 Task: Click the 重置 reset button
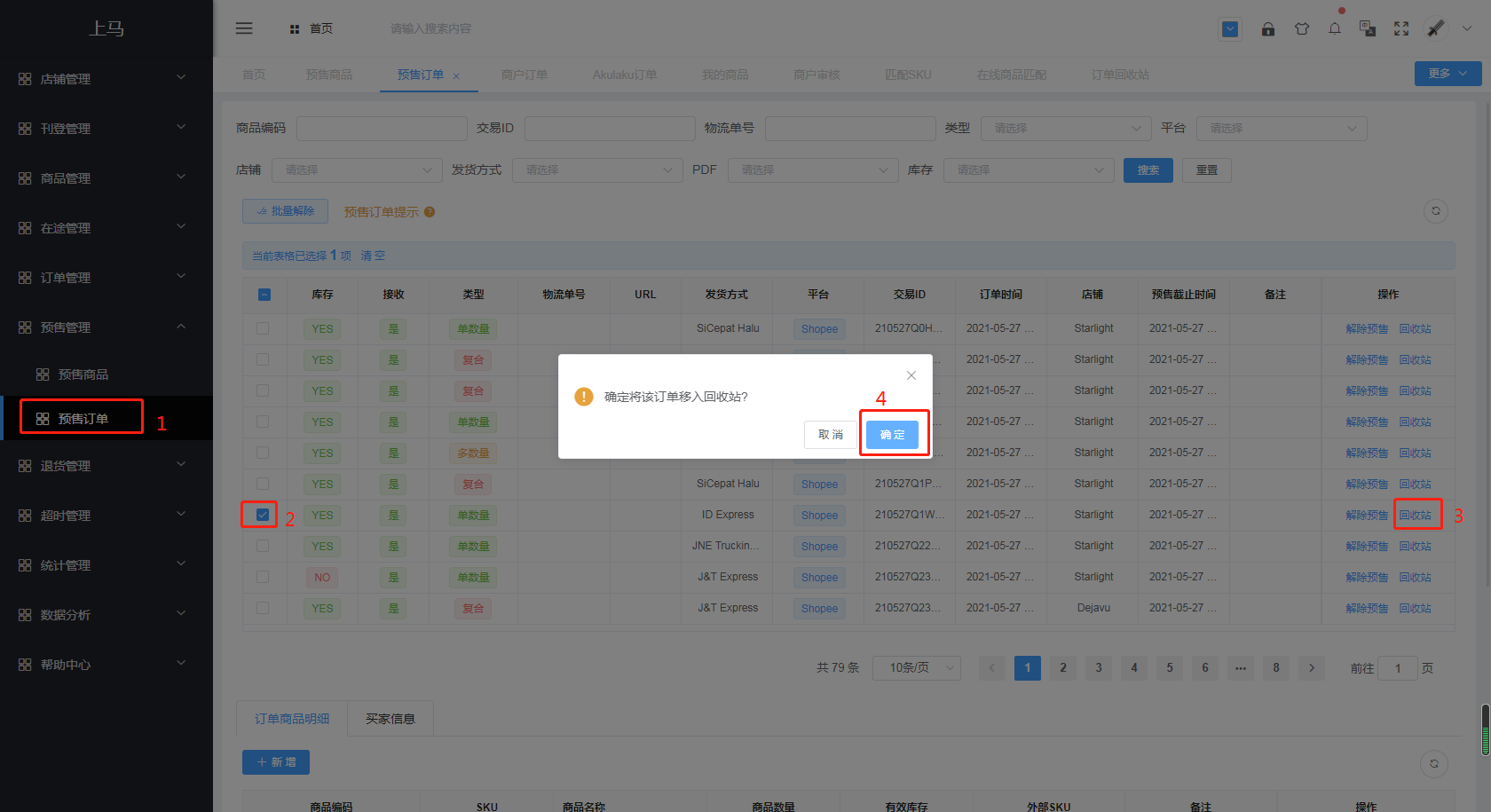point(1207,170)
